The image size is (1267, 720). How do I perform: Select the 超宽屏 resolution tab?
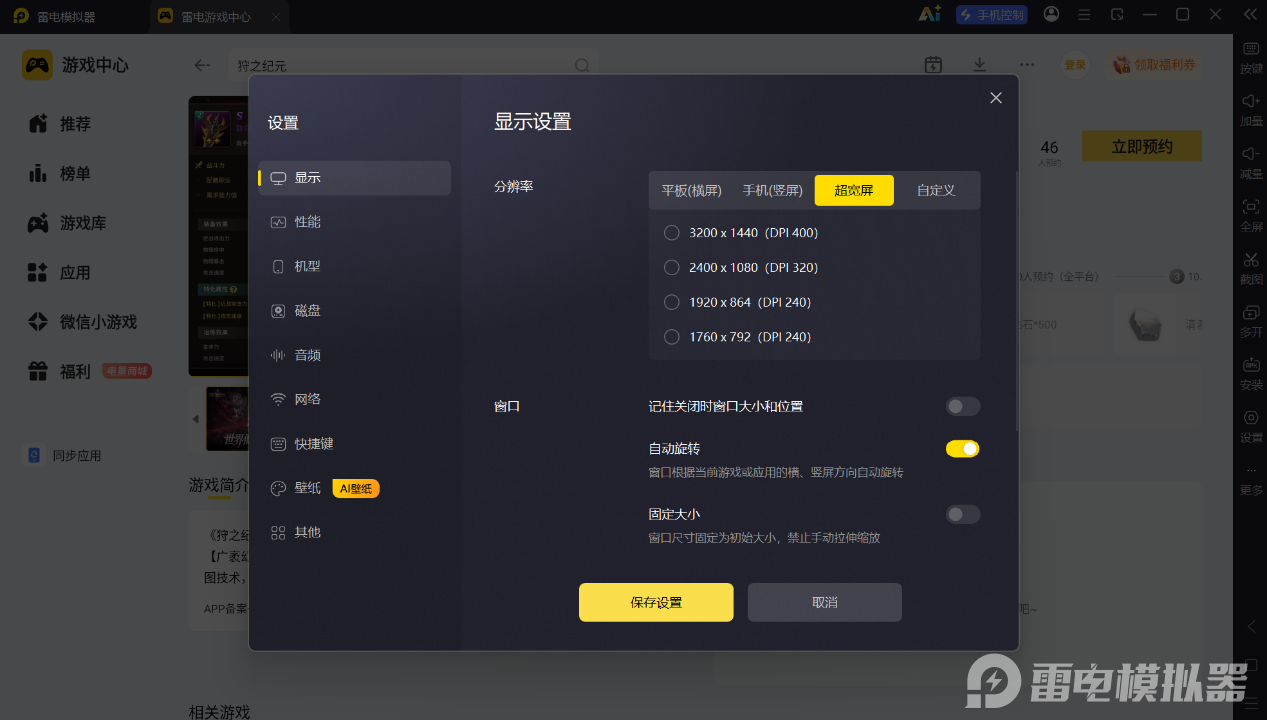[x=854, y=190]
